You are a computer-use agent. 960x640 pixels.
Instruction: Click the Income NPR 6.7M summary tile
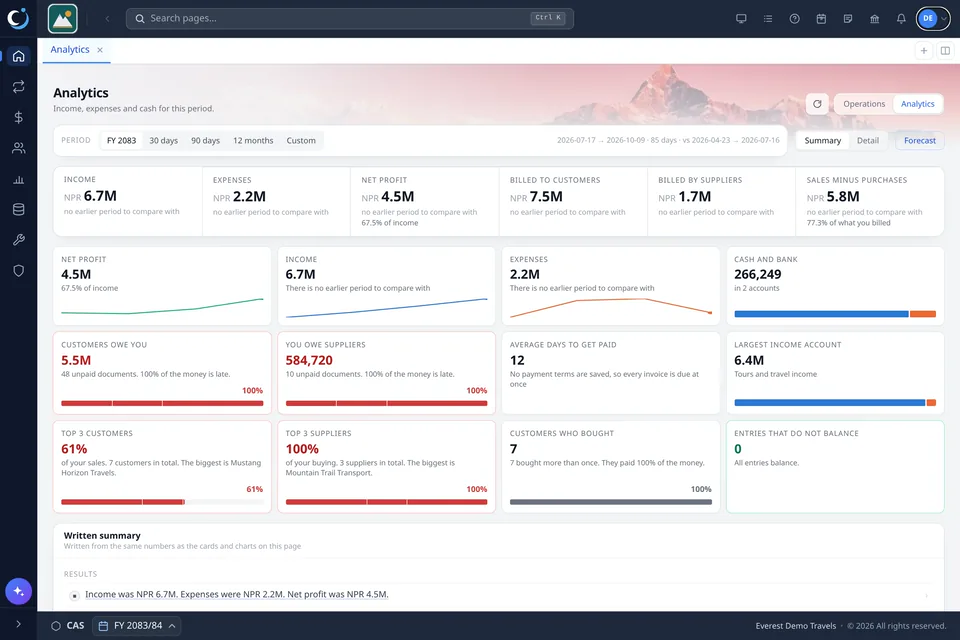click(x=127, y=201)
